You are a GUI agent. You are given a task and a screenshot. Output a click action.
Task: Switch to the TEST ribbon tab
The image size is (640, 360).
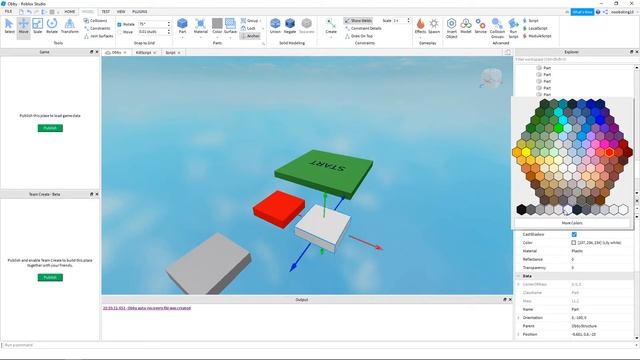tap(105, 12)
